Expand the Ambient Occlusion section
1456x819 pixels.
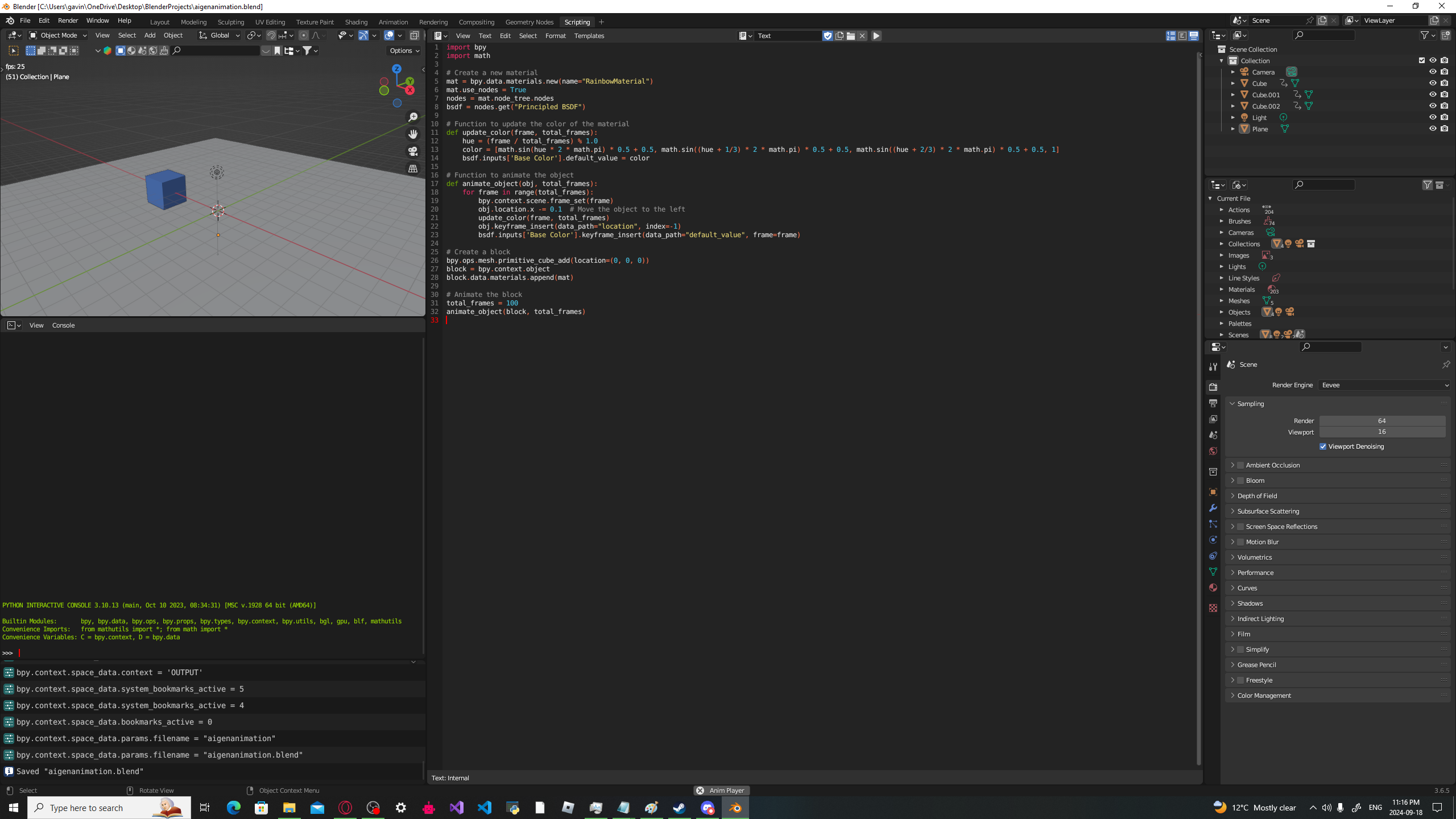[x=1274, y=465]
